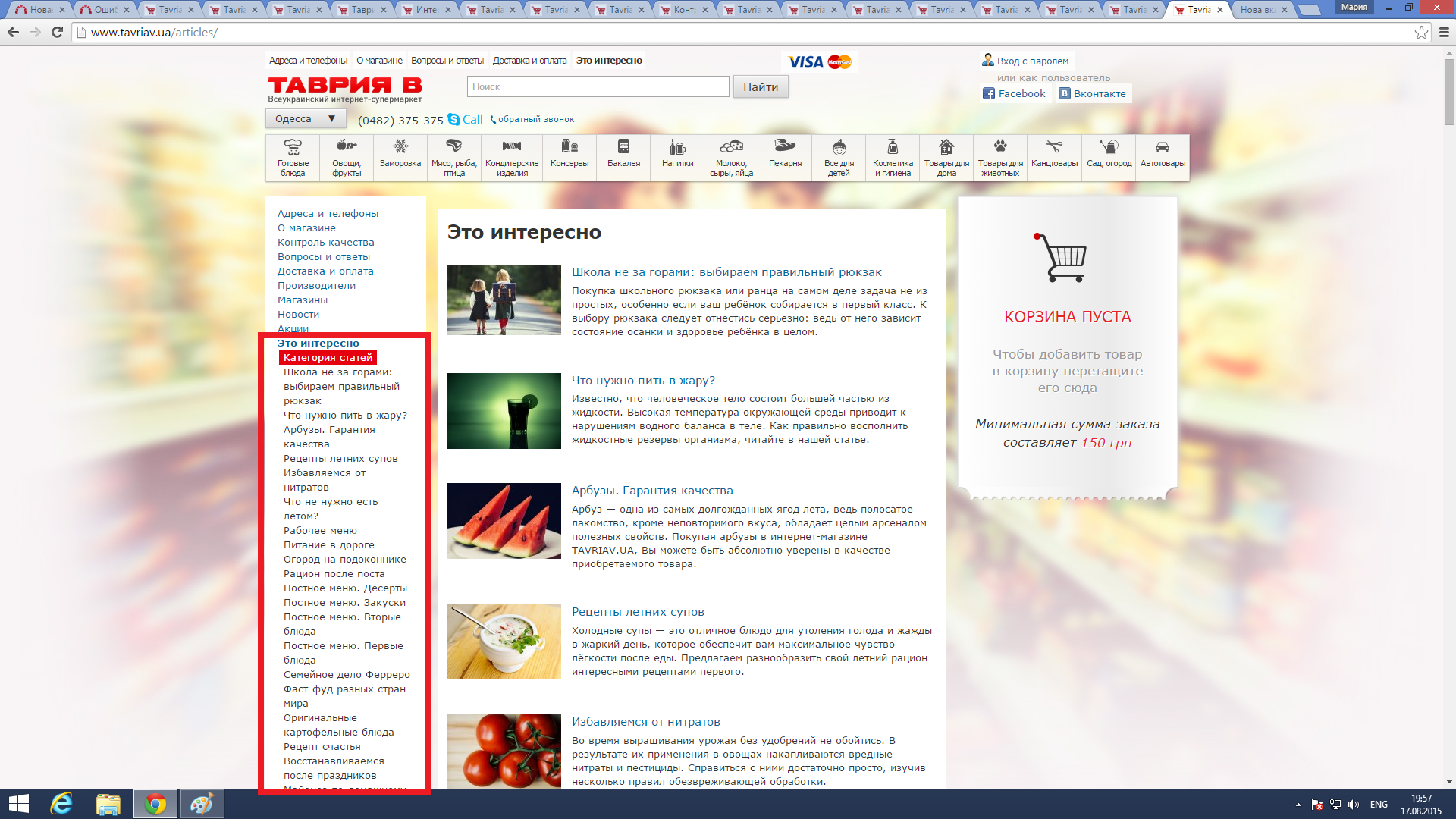
Task: Show hidden system tray icons
Action: point(1298,805)
